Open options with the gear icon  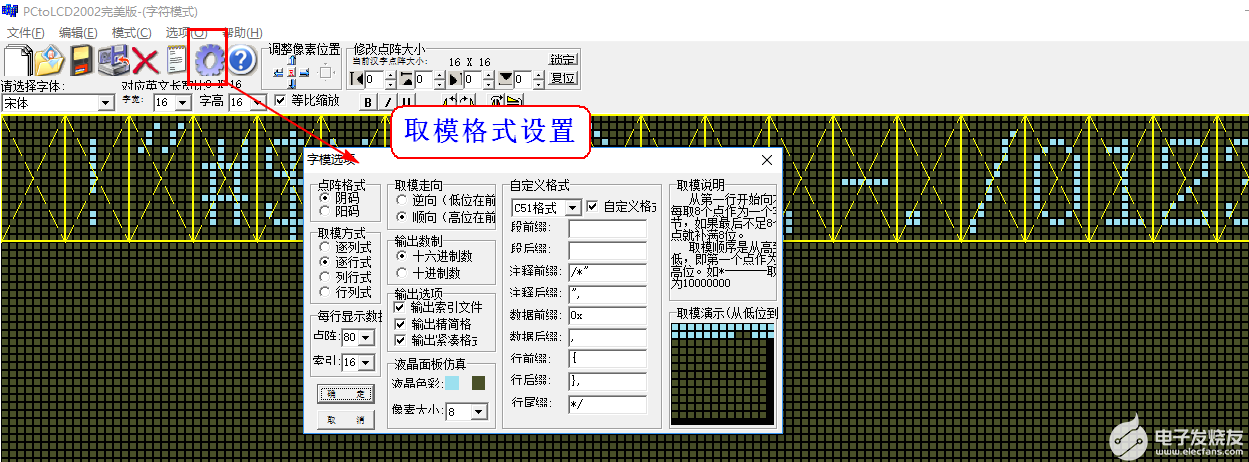click(210, 61)
